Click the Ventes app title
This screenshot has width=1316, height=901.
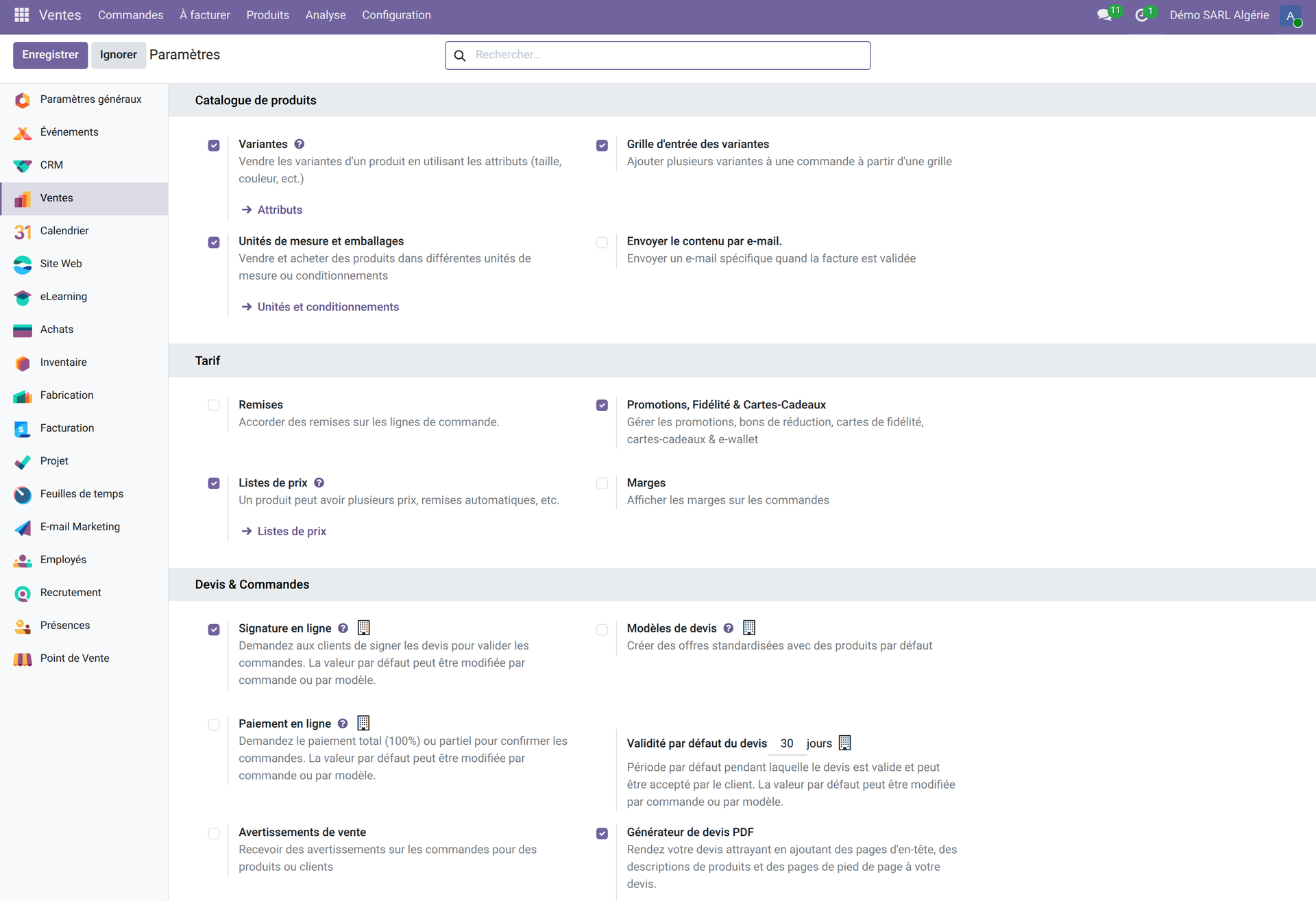(x=60, y=15)
